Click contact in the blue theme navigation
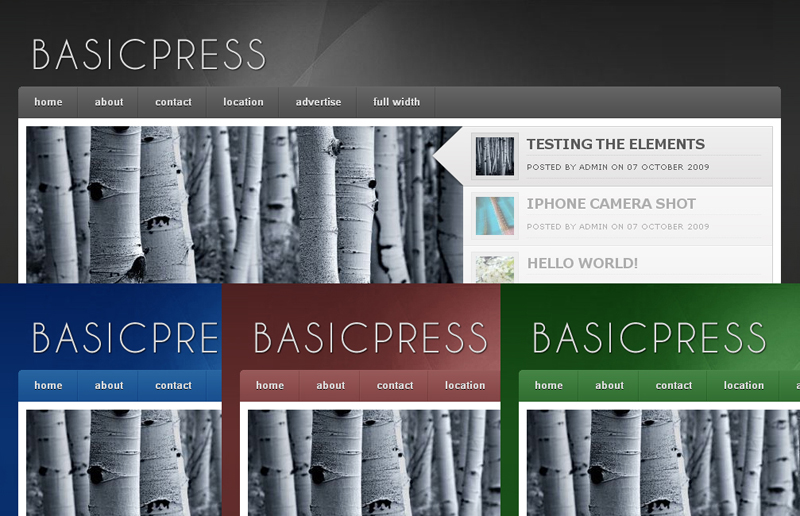Viewport: 800px width, 516px height. [x=172, y=386]
